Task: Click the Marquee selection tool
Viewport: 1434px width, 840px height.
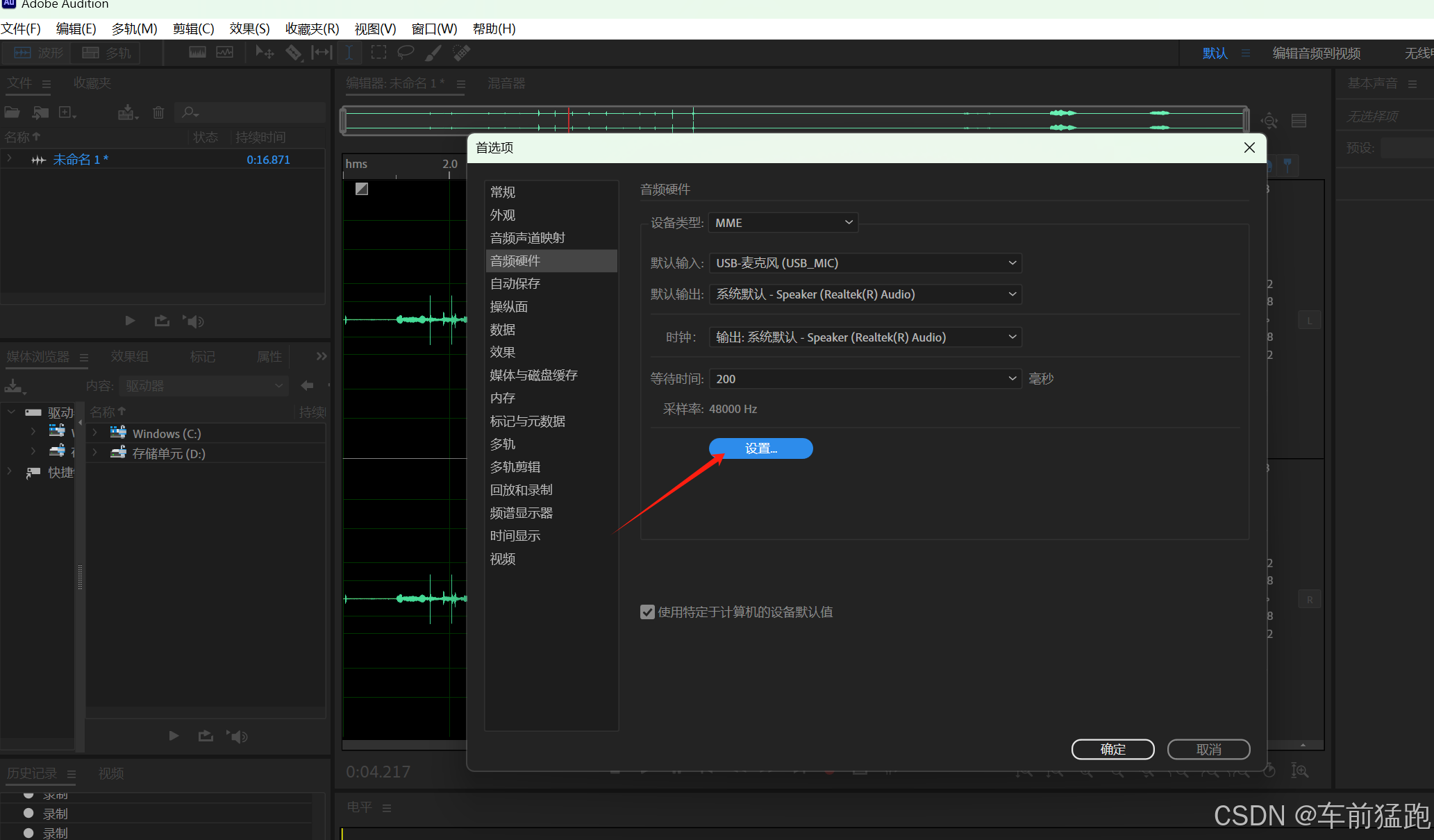Action: point(378,53)
